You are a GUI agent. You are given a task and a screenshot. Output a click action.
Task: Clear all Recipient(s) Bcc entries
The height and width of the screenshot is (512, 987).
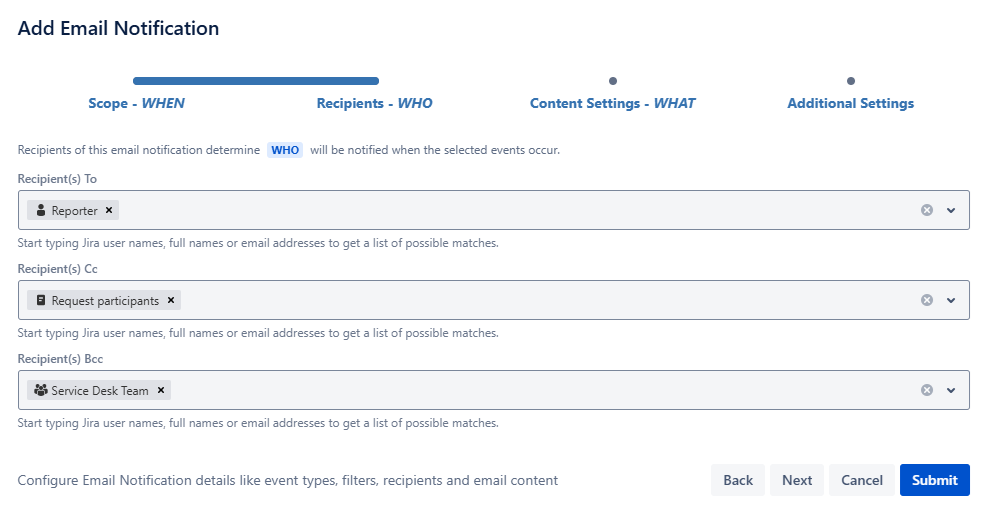(927, 390)
